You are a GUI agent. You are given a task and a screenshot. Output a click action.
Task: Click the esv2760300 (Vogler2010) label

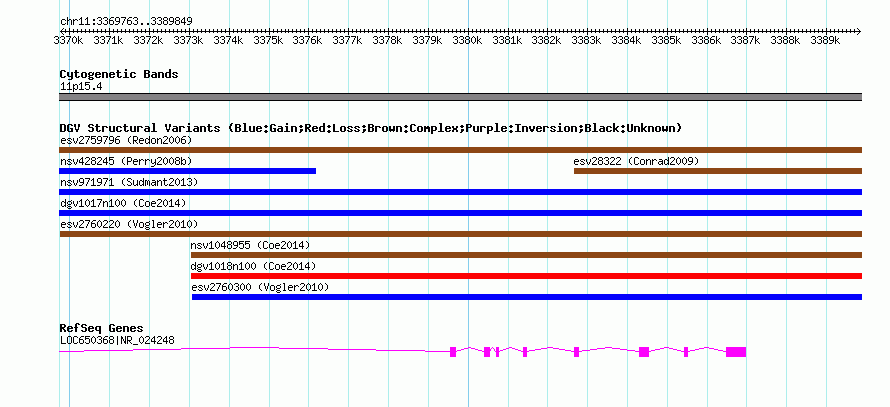[x=261, y=287]
